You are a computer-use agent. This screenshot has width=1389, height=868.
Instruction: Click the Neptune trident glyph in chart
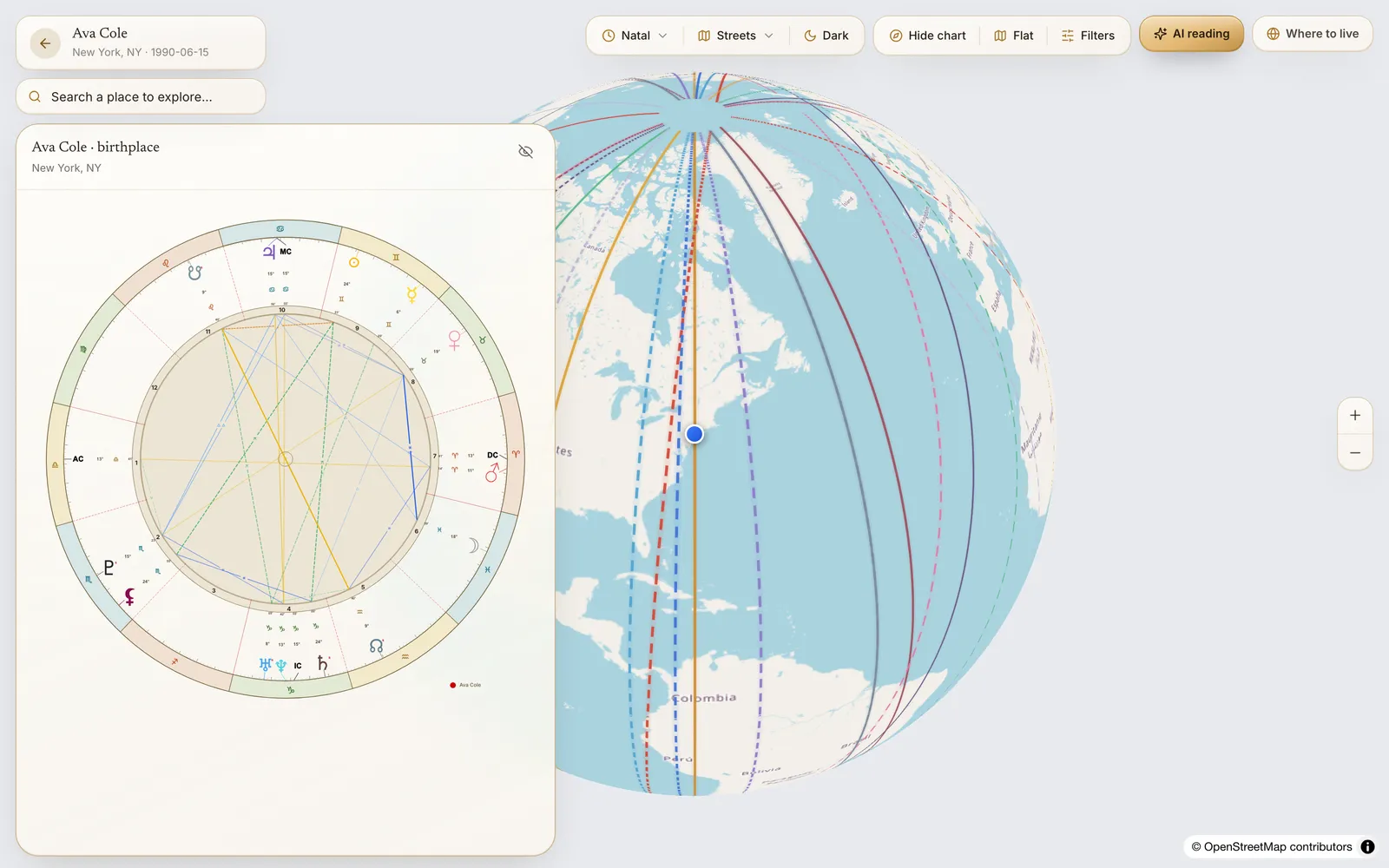pos(280,666)
